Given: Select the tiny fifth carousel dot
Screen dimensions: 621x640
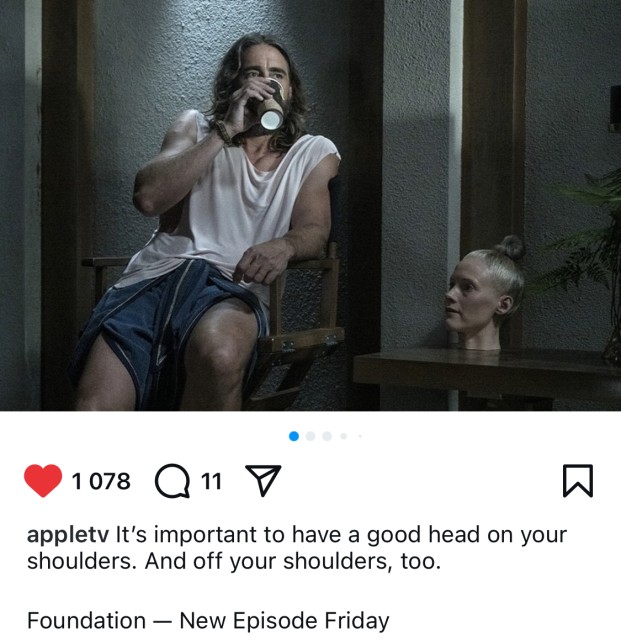Looking at the screenshot, I should click(x=360, y=436).
